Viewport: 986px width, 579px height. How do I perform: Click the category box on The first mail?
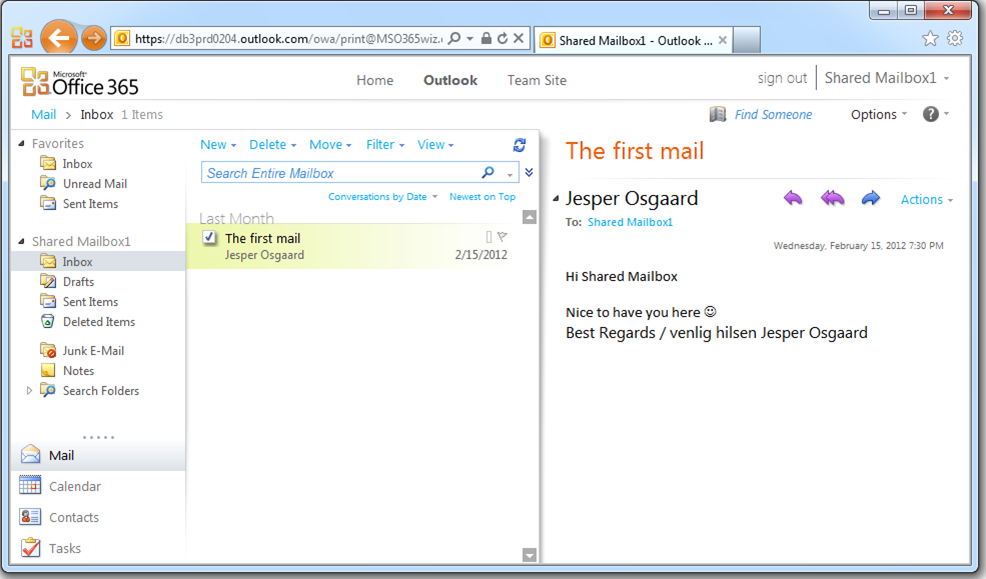point(489,237)
